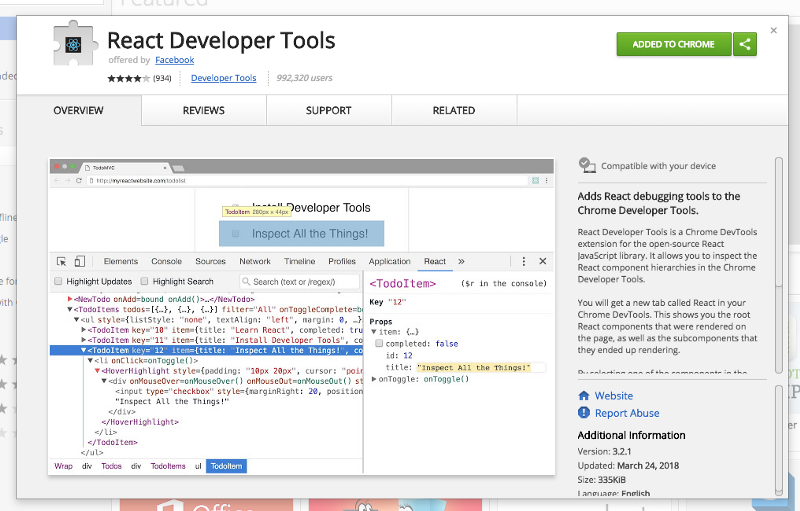Click the device toolbar toggle icon in screenshot
The width and height of the screenshot is (800, 511).
tap(80, 261)
